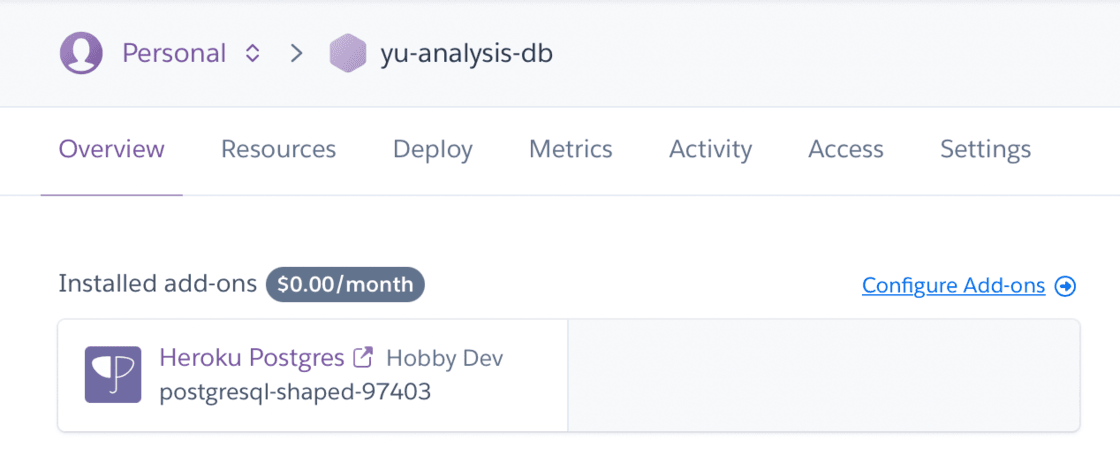Navigate to the Settings tab
Image resolution: width=1120 pixels, height=463 pixels.
(985, 150)
